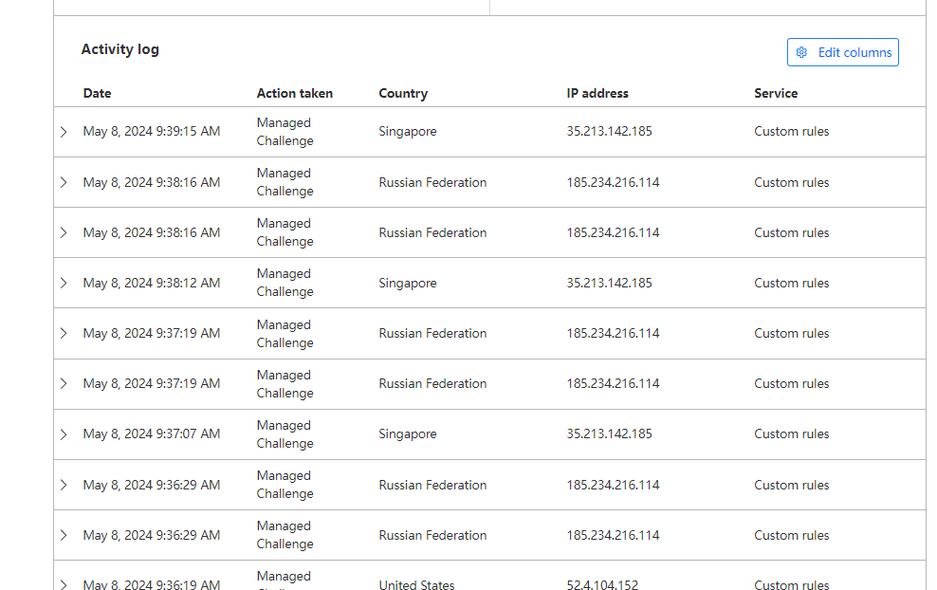Click IP address 52.4.104.152

point(602,584)
